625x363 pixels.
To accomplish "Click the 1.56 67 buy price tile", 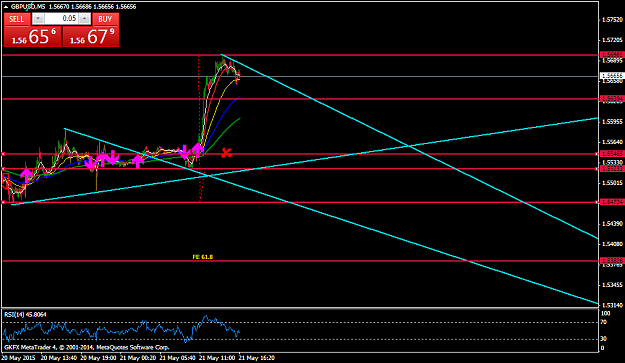I will 90,36.
